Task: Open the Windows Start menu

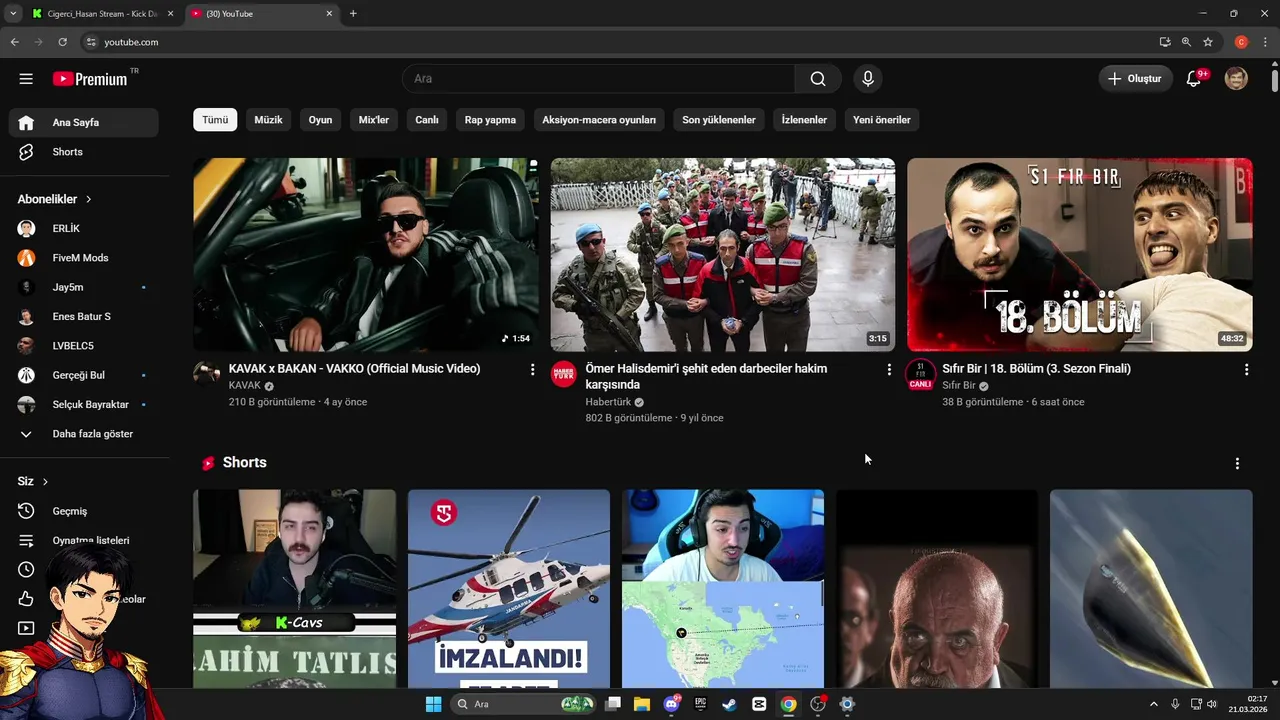Action: [x=433, y=704]
